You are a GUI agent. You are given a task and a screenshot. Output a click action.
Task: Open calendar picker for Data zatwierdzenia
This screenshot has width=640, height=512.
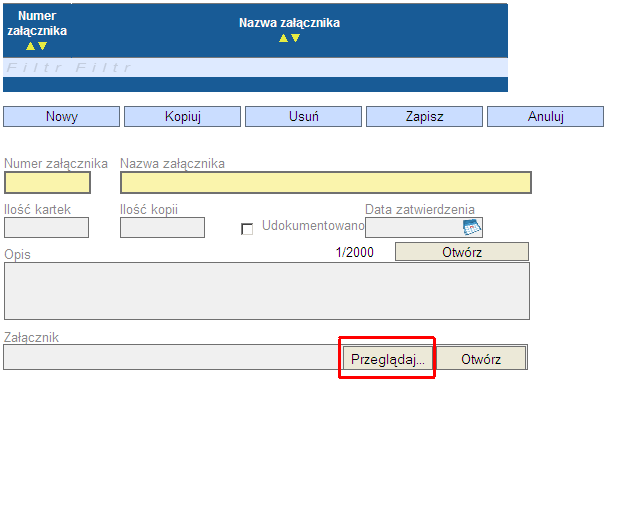tap(471, 227)
